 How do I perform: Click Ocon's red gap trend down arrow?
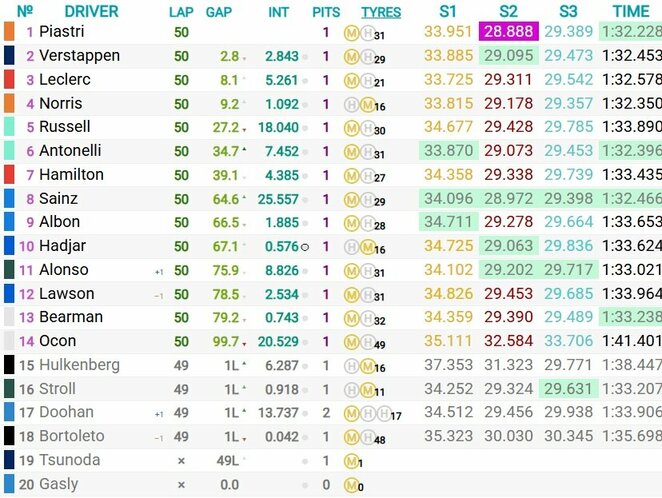pyautogui.click(x=244, y=345)
